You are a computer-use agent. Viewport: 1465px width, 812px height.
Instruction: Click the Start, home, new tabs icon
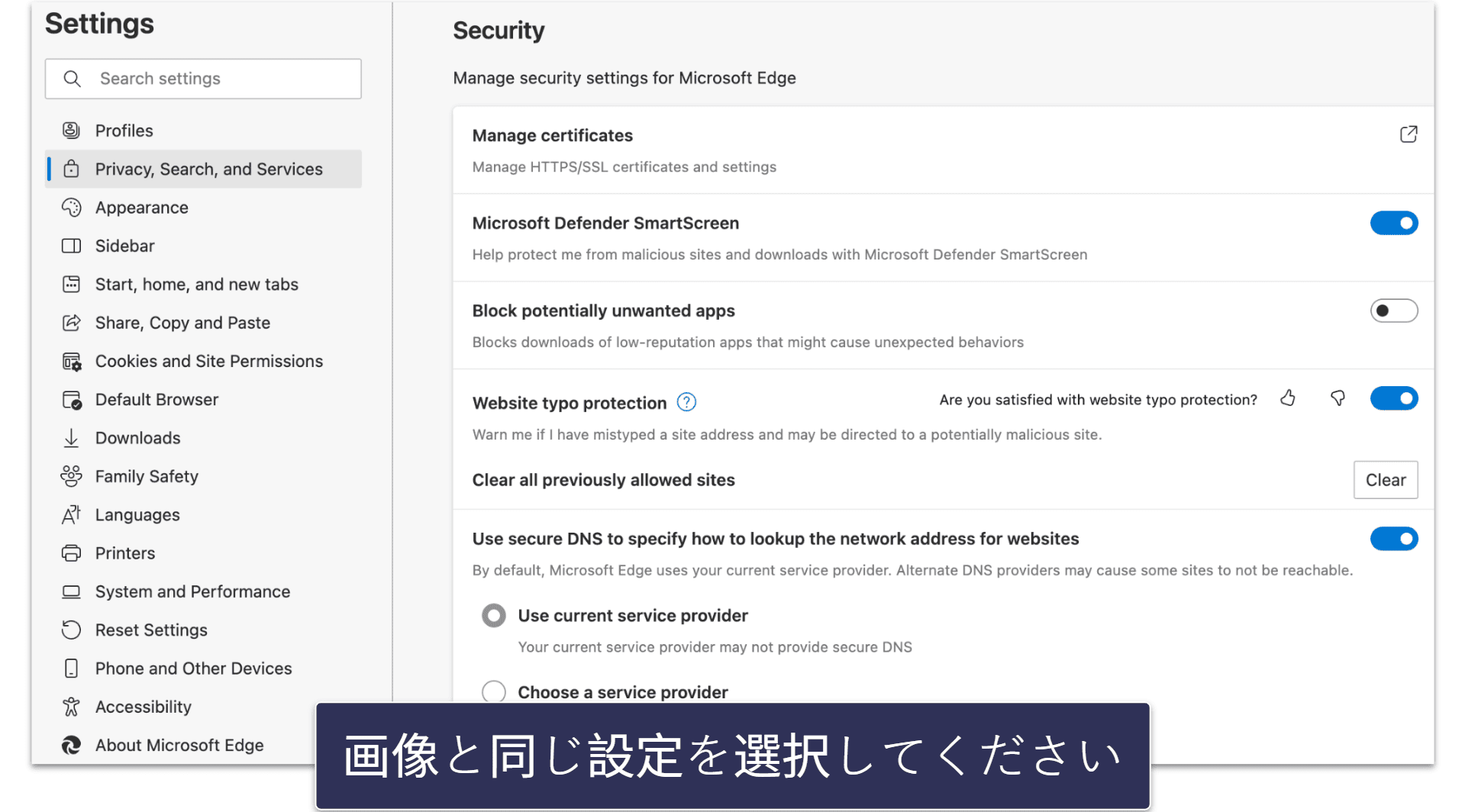point(71,284)
